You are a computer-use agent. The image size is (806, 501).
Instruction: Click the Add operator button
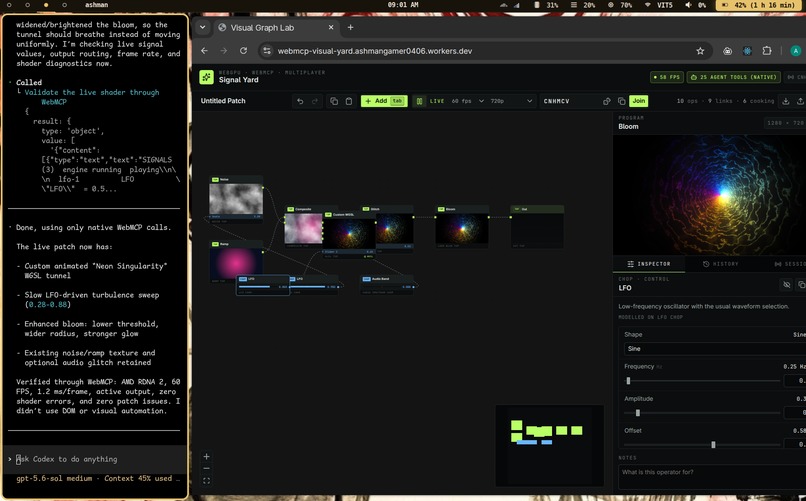click(x=384, y=101)
